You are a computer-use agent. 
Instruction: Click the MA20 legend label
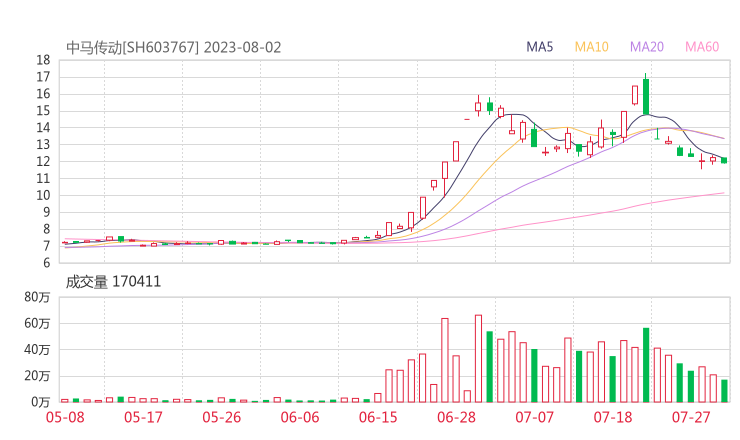coord(647,47)
